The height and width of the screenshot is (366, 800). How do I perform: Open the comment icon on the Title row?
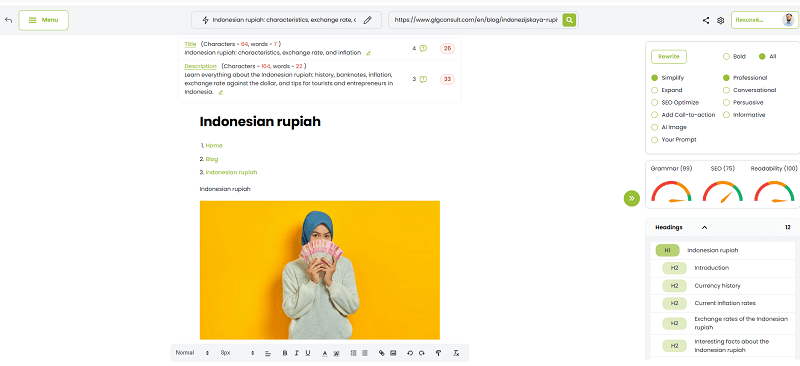tap(423, 48)
